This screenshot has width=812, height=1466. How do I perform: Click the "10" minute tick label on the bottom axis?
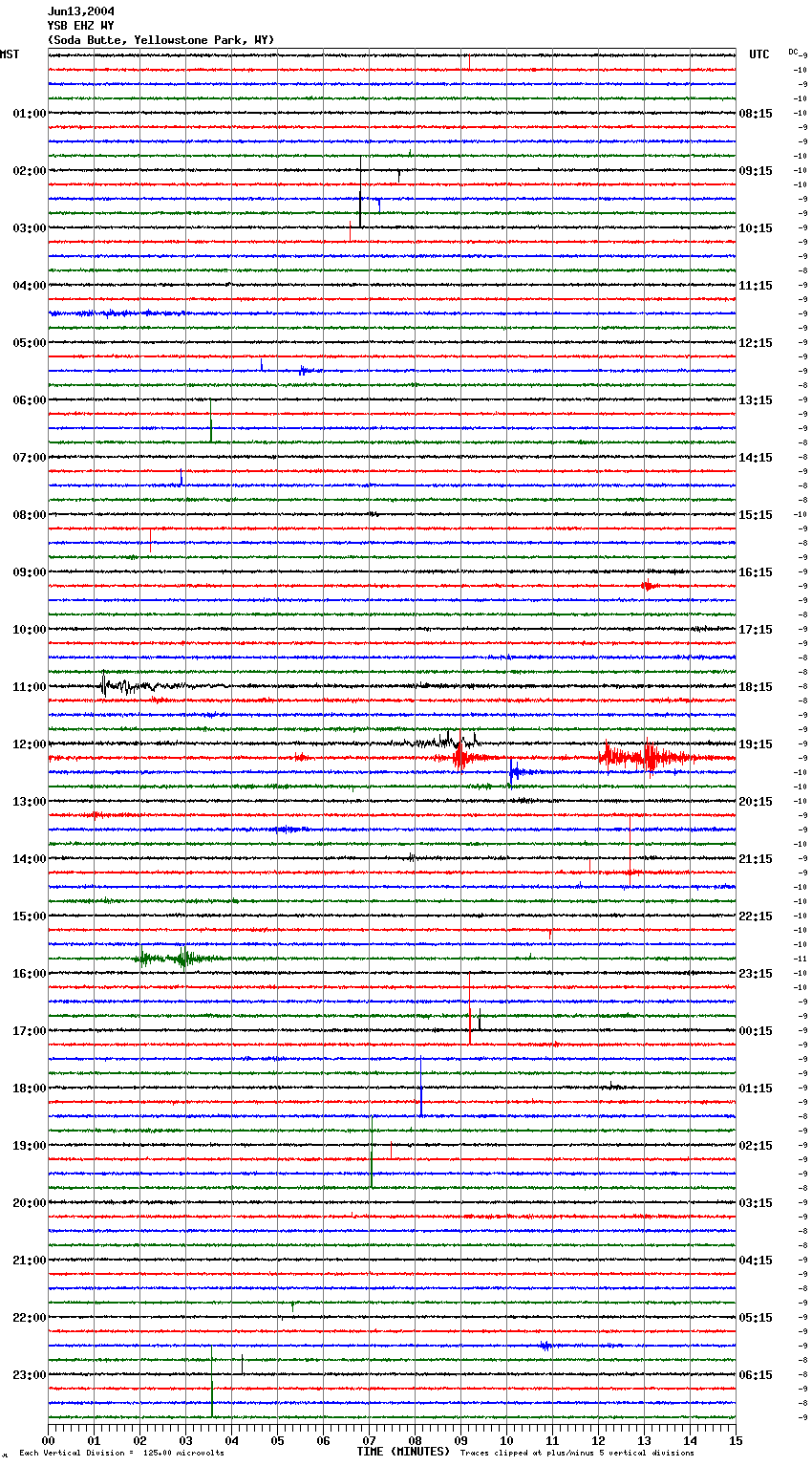click(x=506, y=1439)
